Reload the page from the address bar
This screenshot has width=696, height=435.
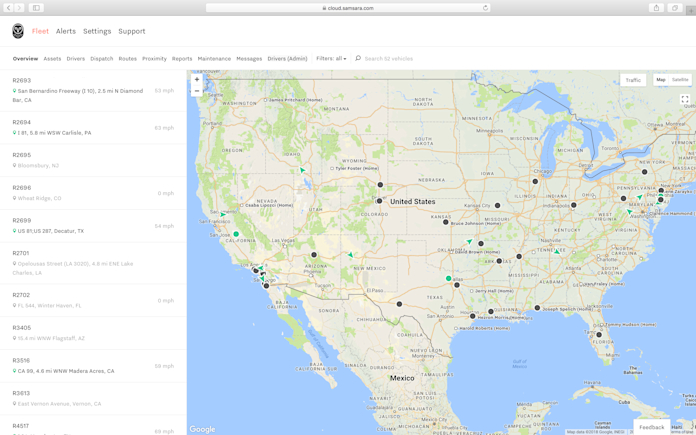(x=485, y=8)
